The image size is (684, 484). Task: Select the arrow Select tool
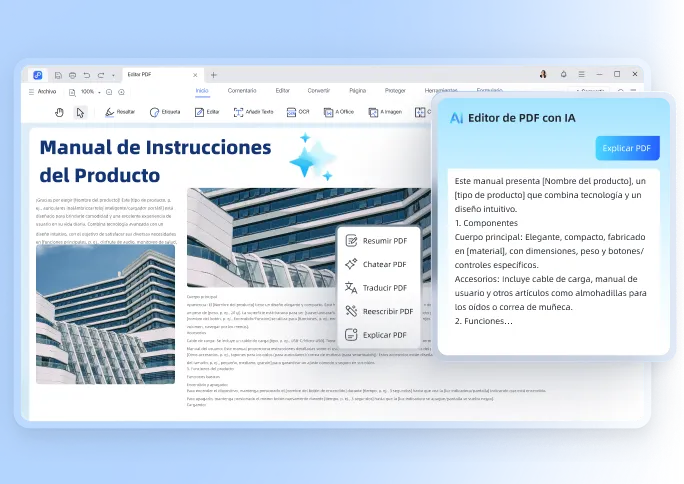(x=80, y=112)
